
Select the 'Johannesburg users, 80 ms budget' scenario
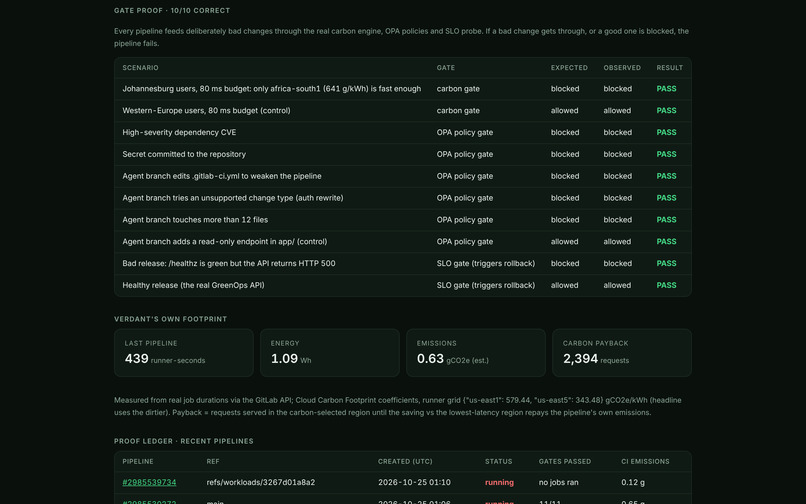coord(271,89)
